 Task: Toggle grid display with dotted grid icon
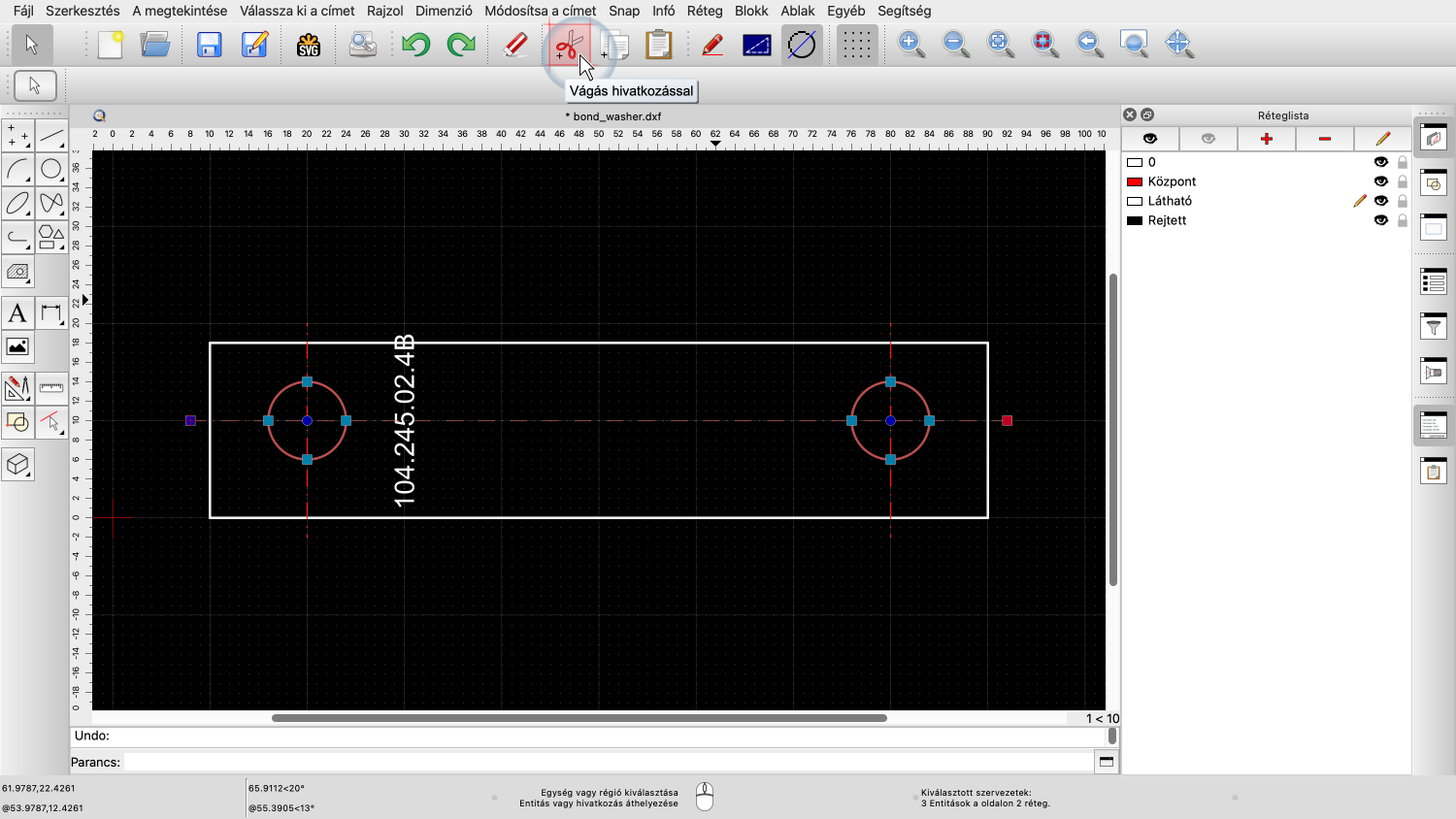855,45
